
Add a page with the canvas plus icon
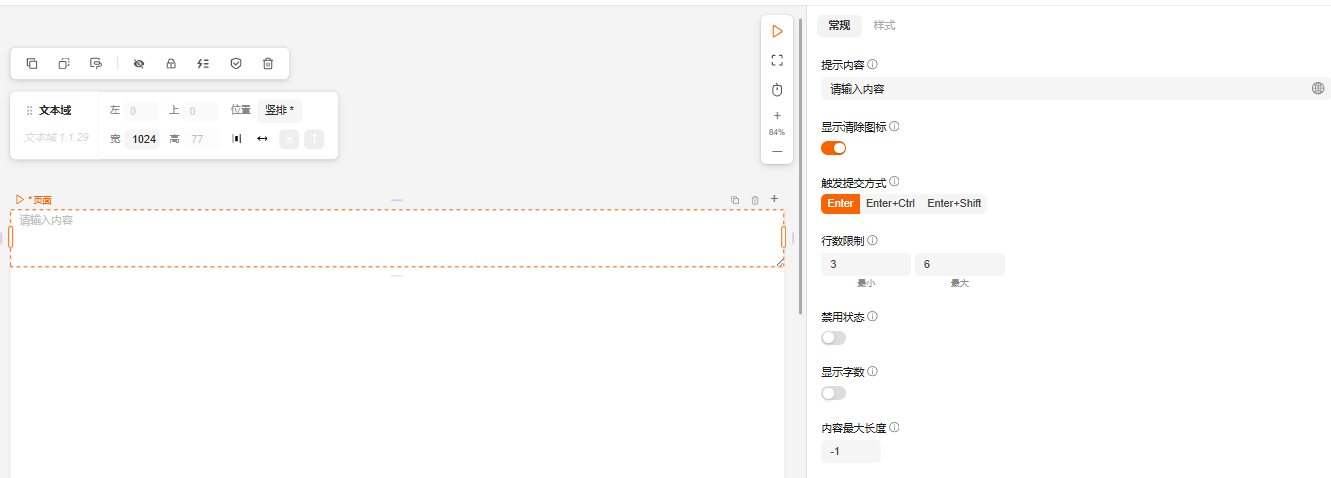[774, 199]
